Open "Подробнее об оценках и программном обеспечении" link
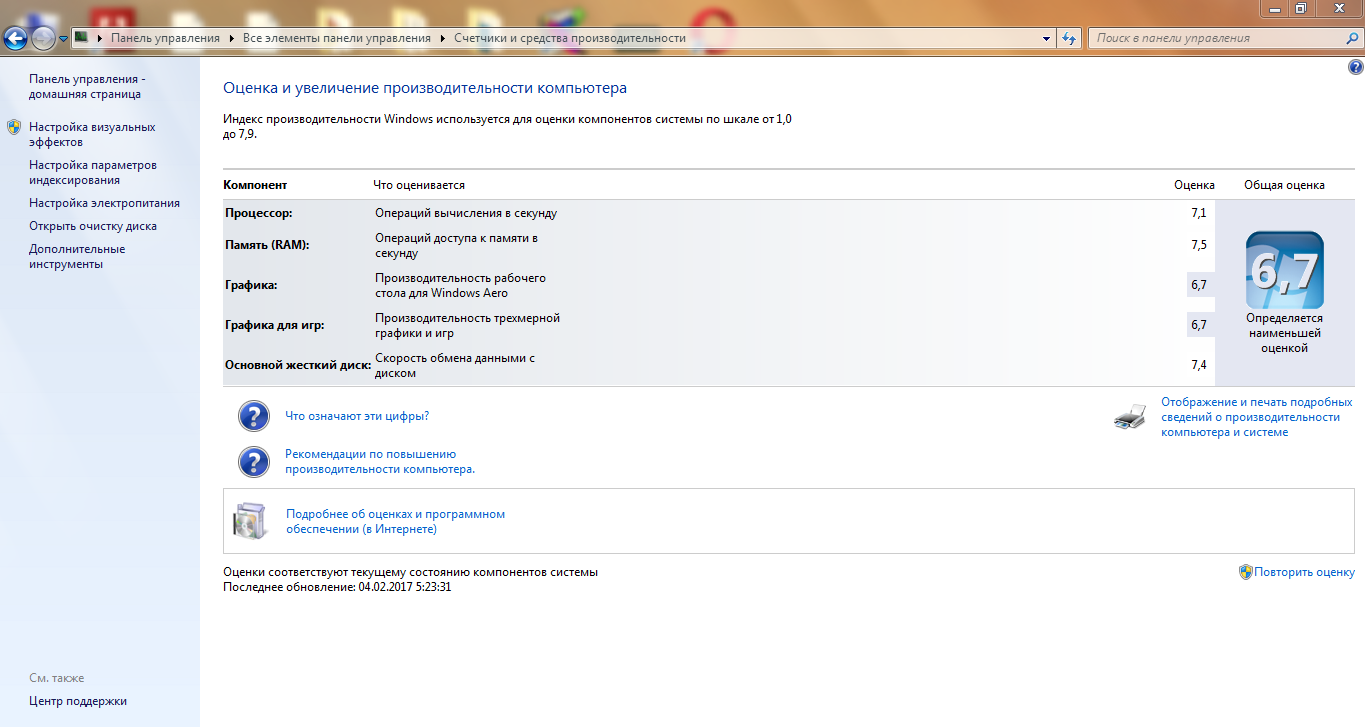 [395, 521]
